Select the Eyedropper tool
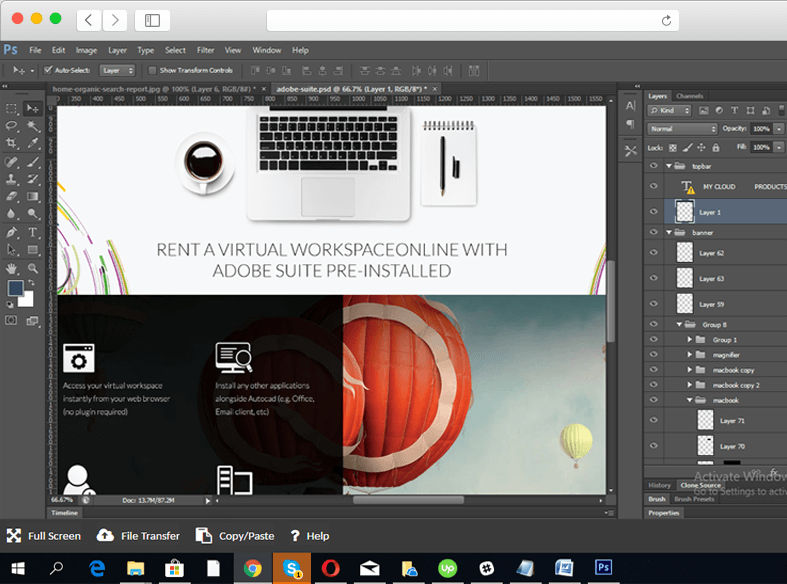 33,143
